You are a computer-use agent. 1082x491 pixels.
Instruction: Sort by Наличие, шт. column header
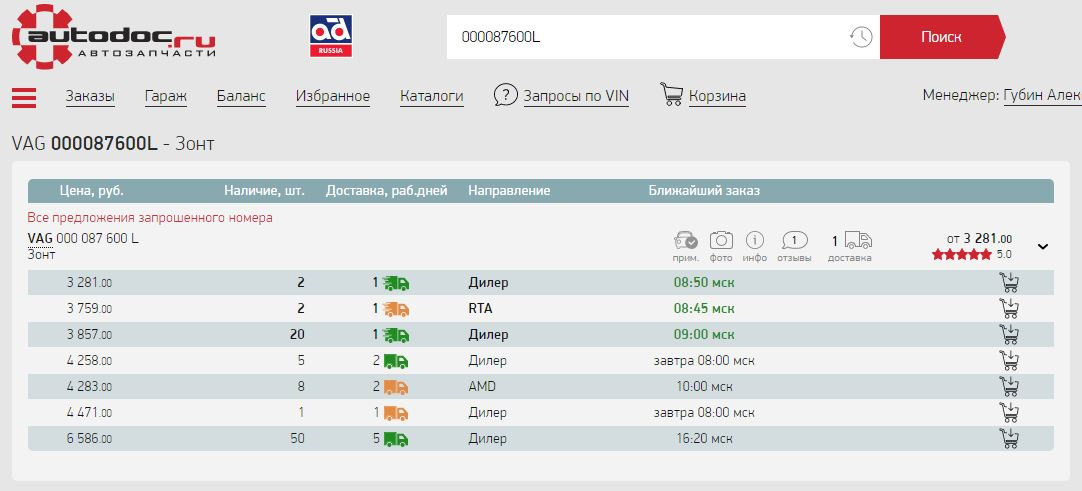(264, 190)
